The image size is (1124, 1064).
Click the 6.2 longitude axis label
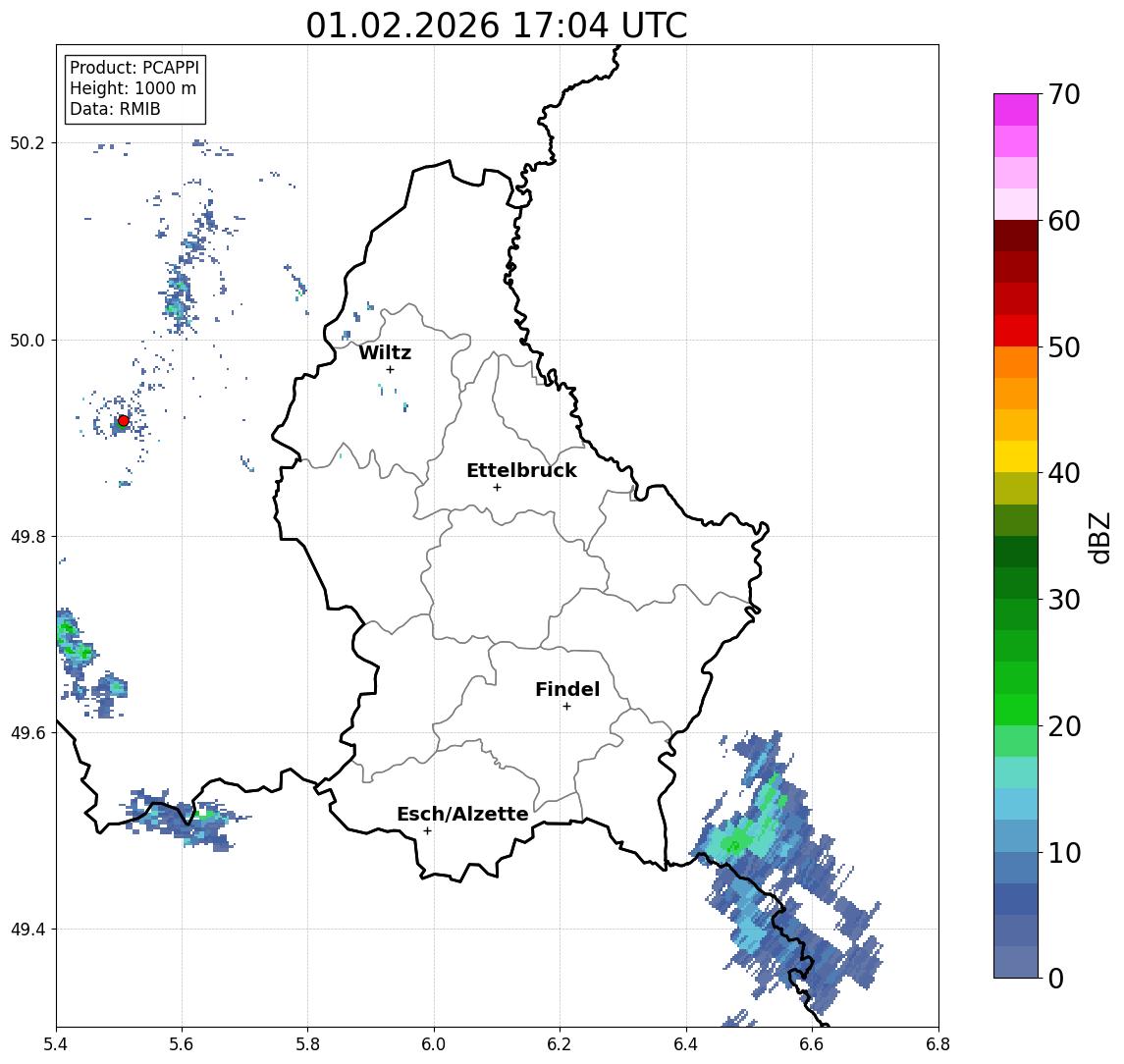tap(561, 1044)
